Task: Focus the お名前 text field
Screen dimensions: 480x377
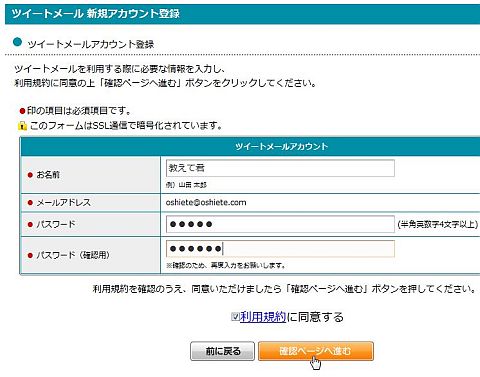Action: (280, 168)
